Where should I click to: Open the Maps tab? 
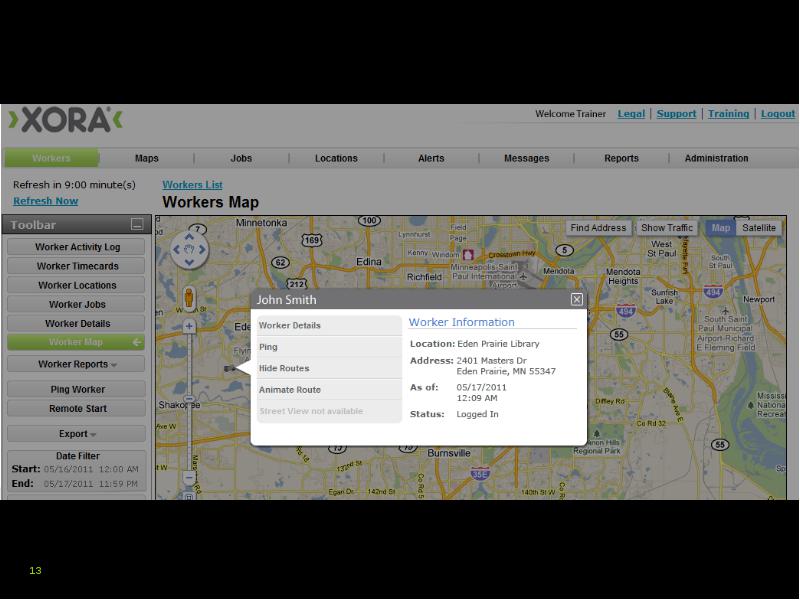[146, 158]
